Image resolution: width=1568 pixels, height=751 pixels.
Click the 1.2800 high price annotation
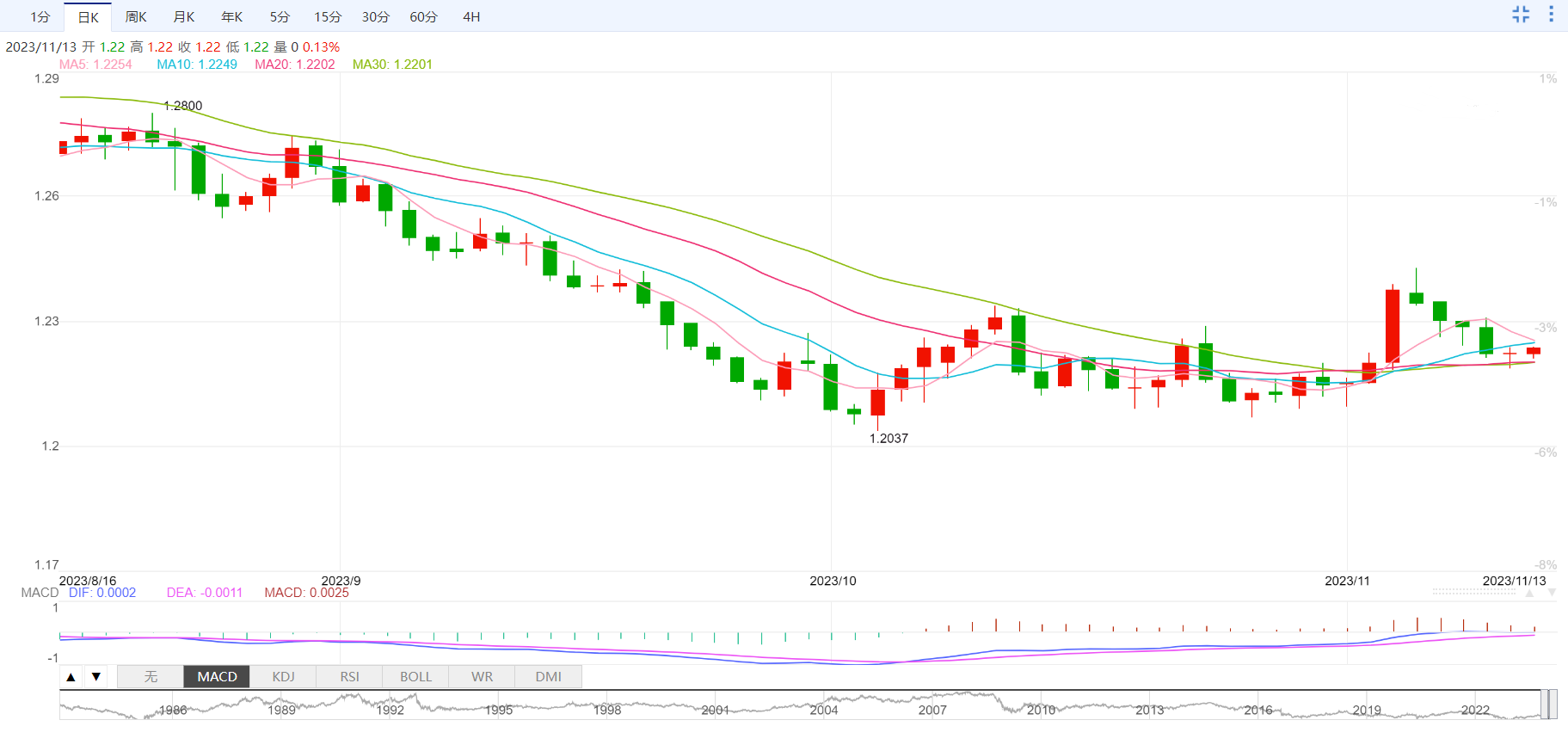pos(183,106)
